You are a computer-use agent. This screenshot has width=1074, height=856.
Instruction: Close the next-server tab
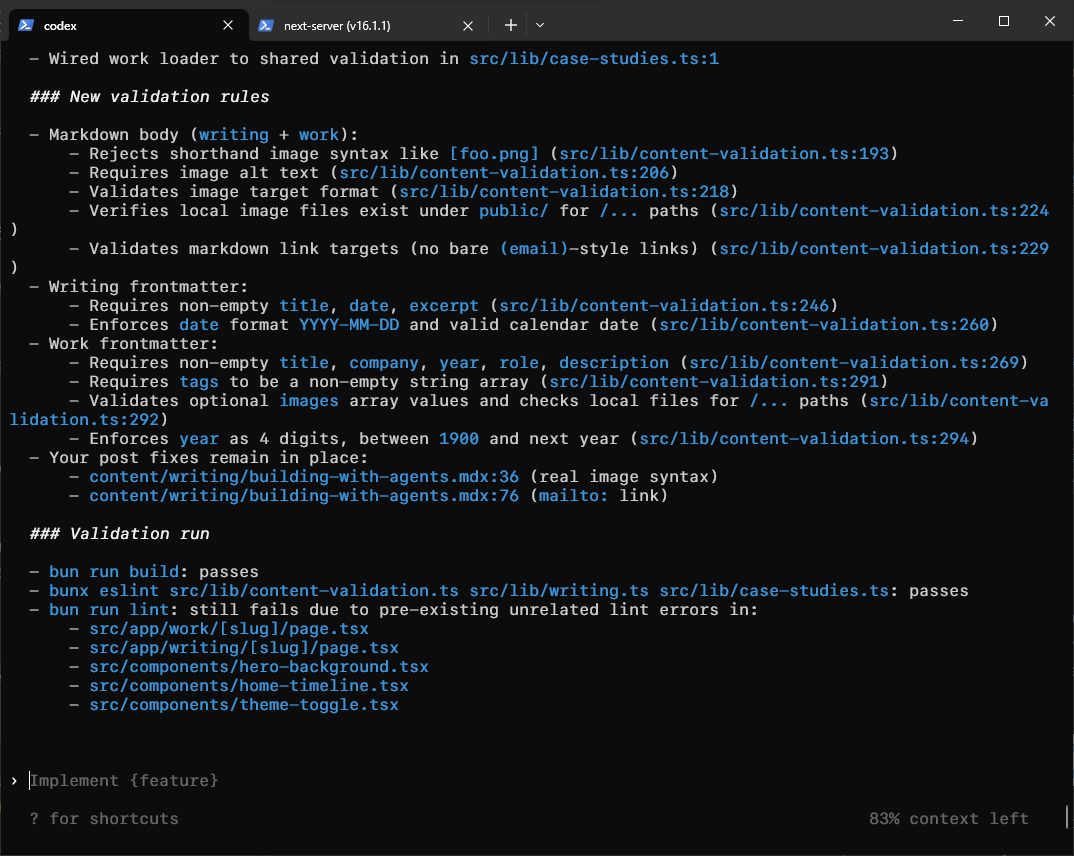tap(467, 24)
